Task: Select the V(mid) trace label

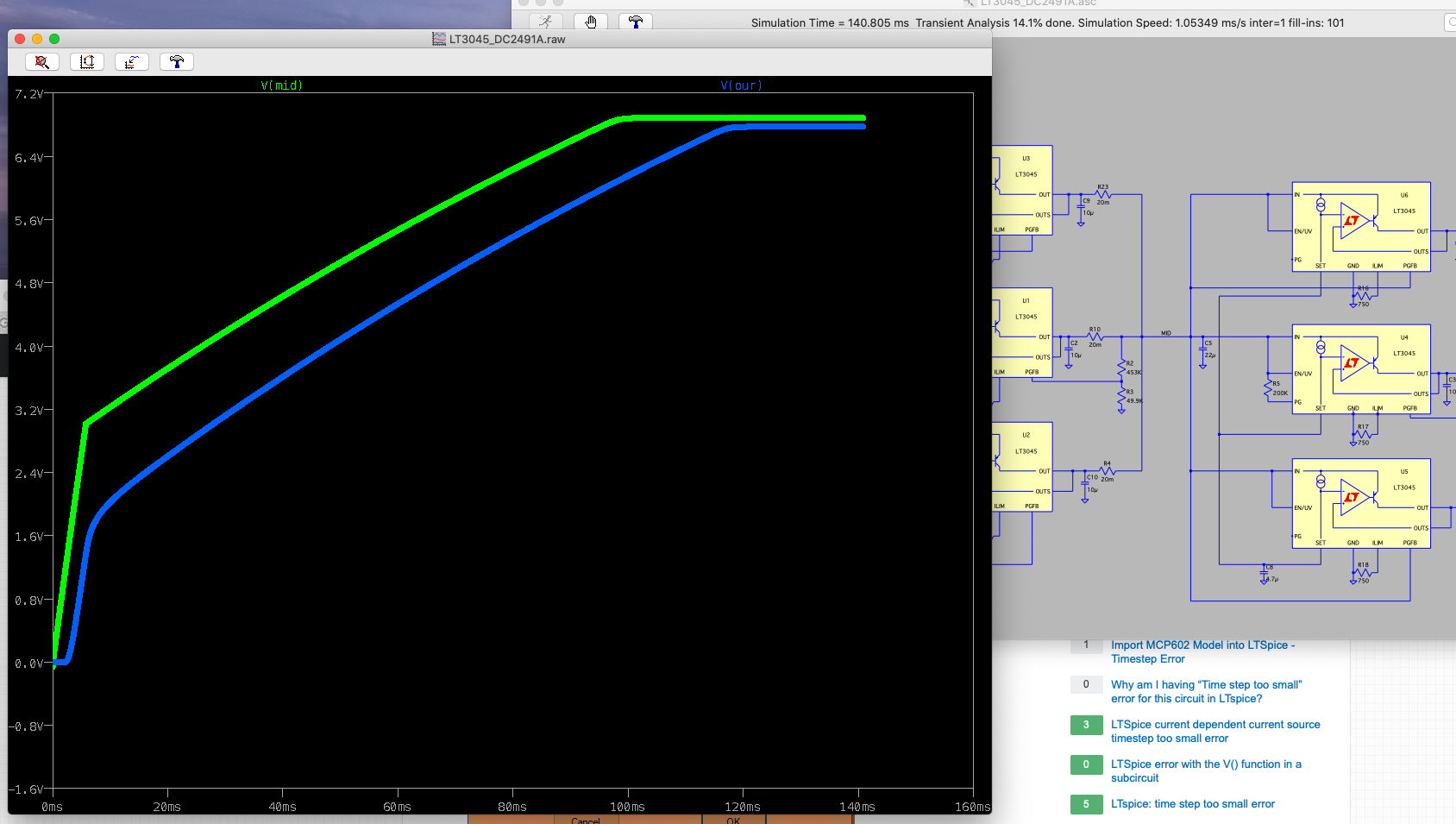Action: click(281, 85)
